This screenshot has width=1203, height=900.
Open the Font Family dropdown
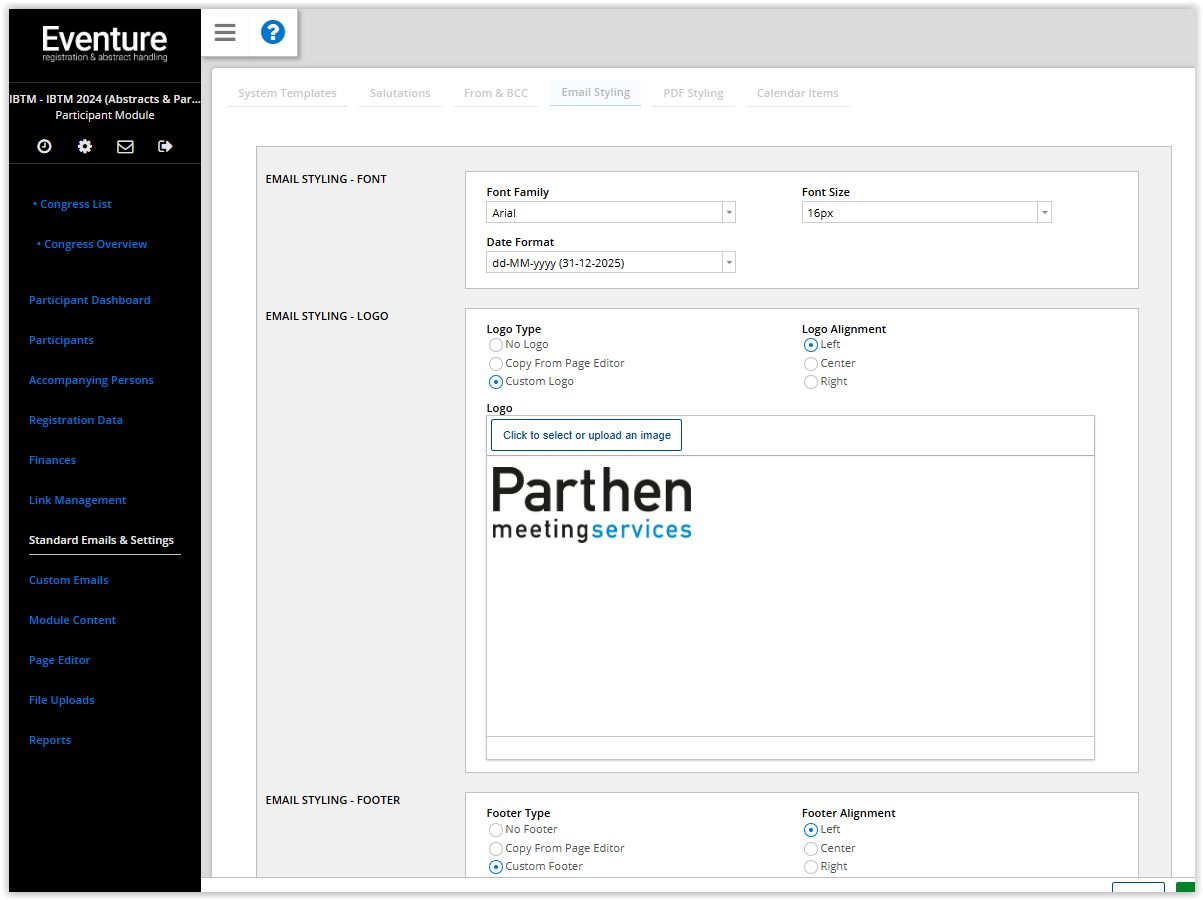611,213
